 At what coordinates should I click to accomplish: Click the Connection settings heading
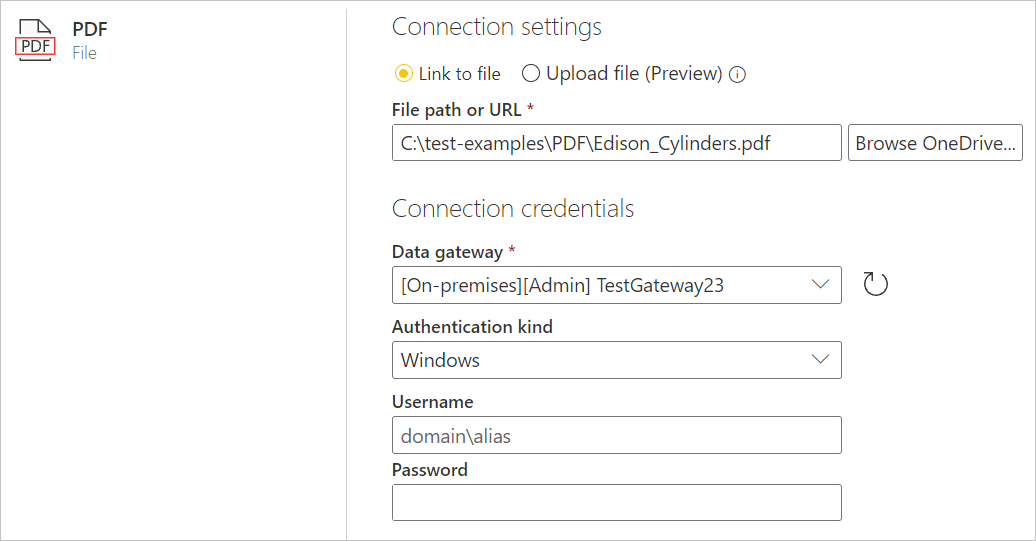coord(496,27)
